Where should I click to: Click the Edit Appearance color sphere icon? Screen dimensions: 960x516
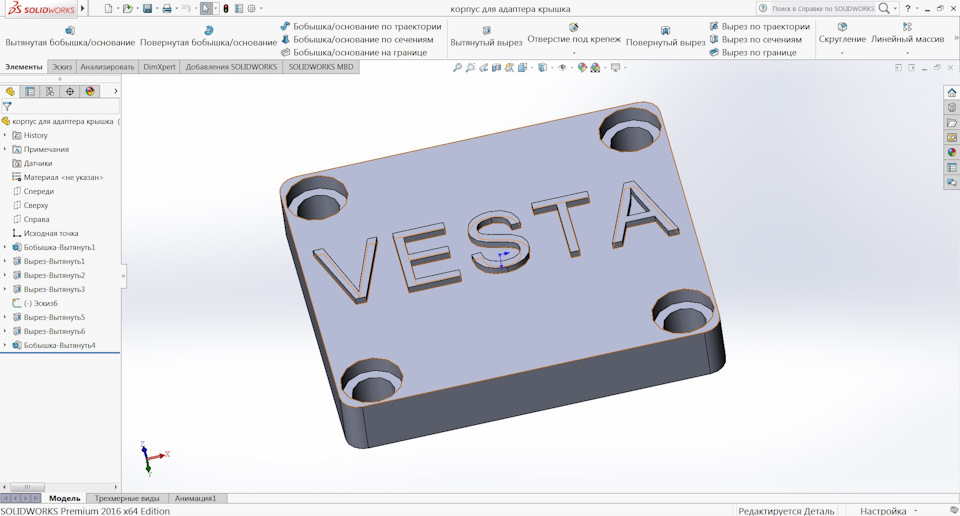[x=582, y=67]
